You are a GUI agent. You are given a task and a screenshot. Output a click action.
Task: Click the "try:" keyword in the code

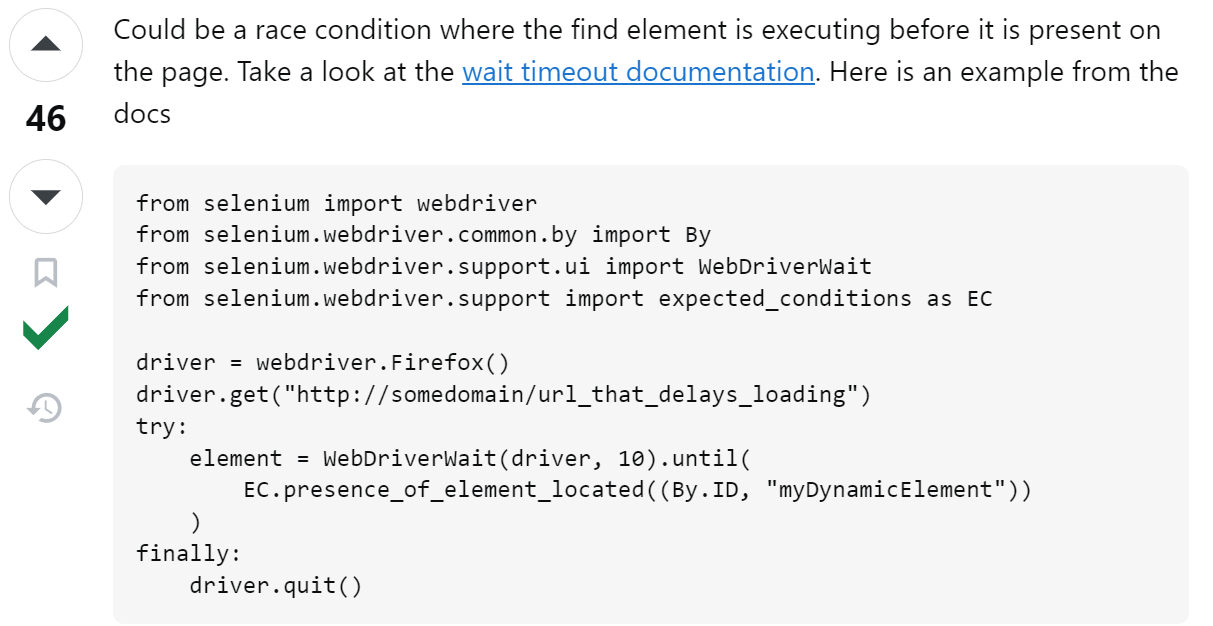(x=162, y=426)
